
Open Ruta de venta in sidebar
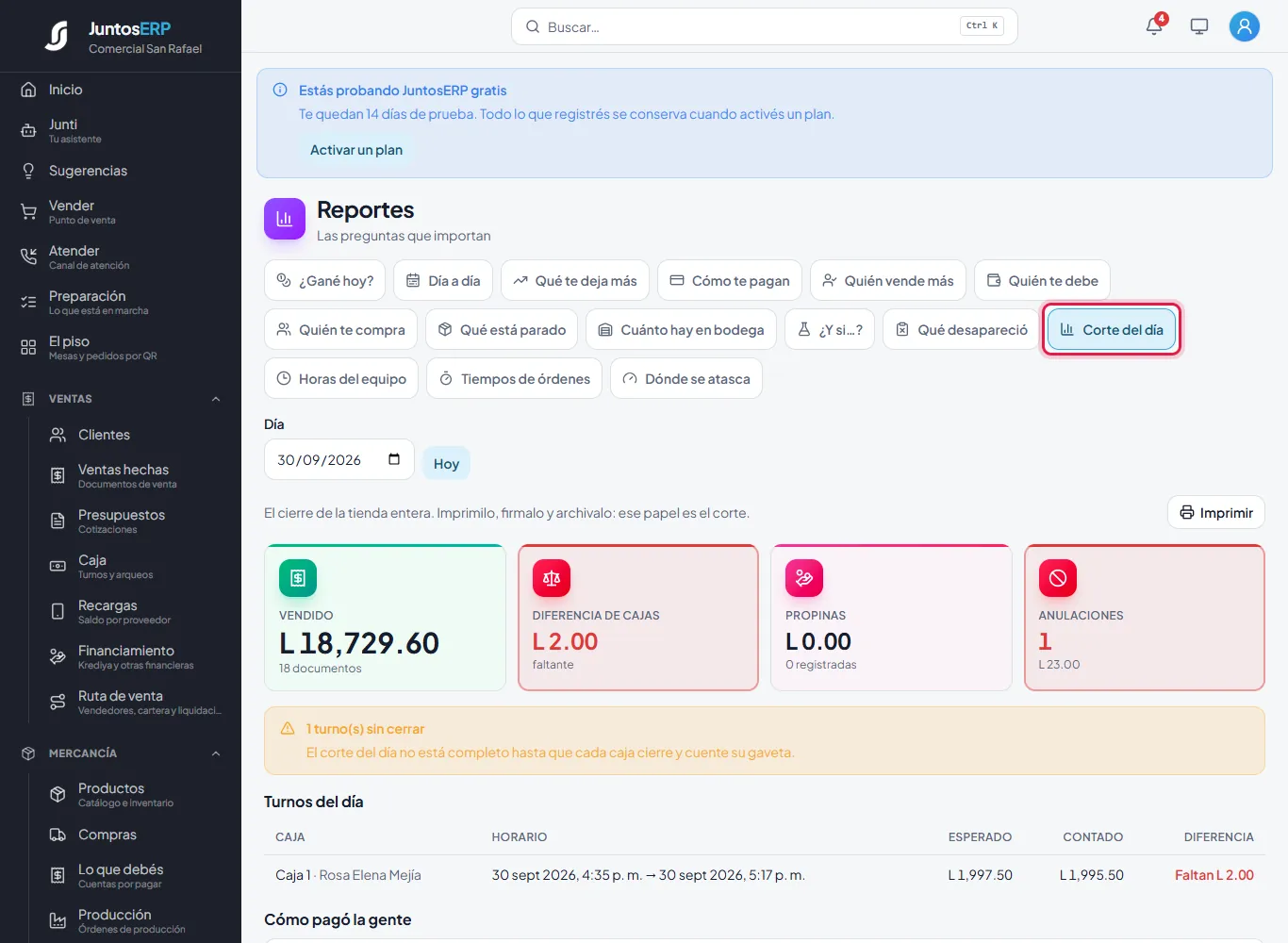tap(134, 702)
